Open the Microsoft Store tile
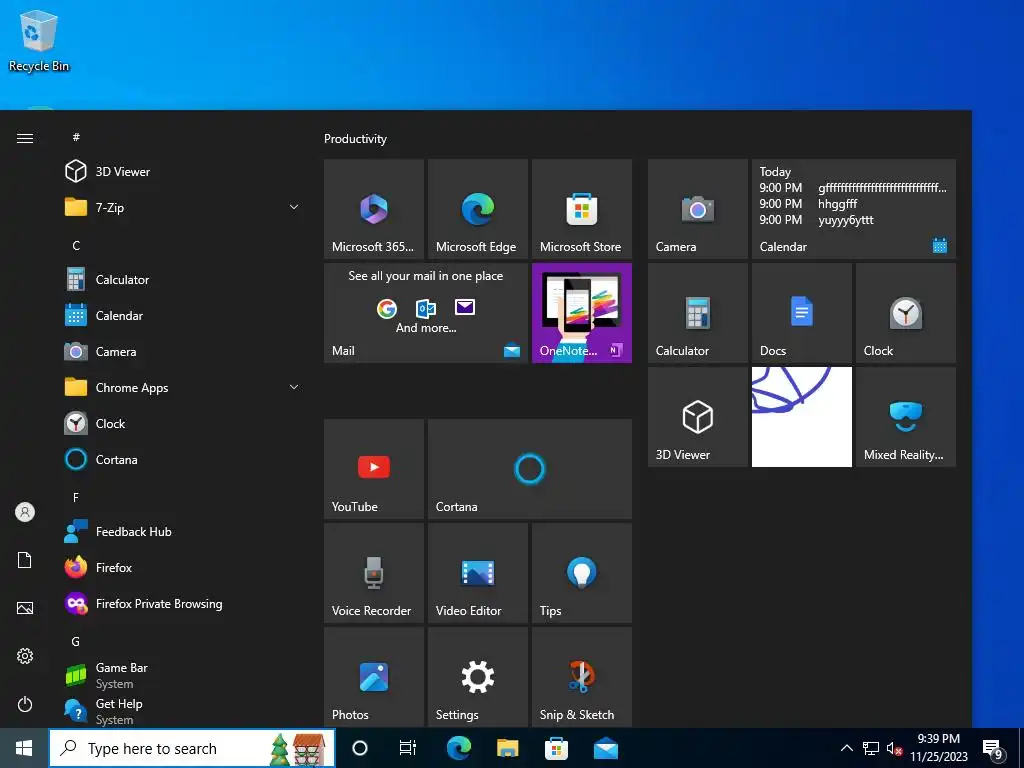The width and height of the screenshot is (1024, 768). click(581, 209)
